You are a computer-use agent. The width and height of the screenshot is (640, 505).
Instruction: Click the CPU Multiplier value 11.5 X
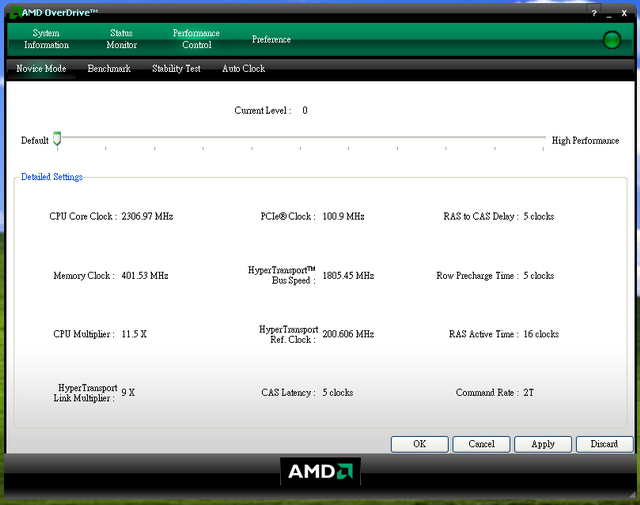pyautogui.click(x=134, y=334)
